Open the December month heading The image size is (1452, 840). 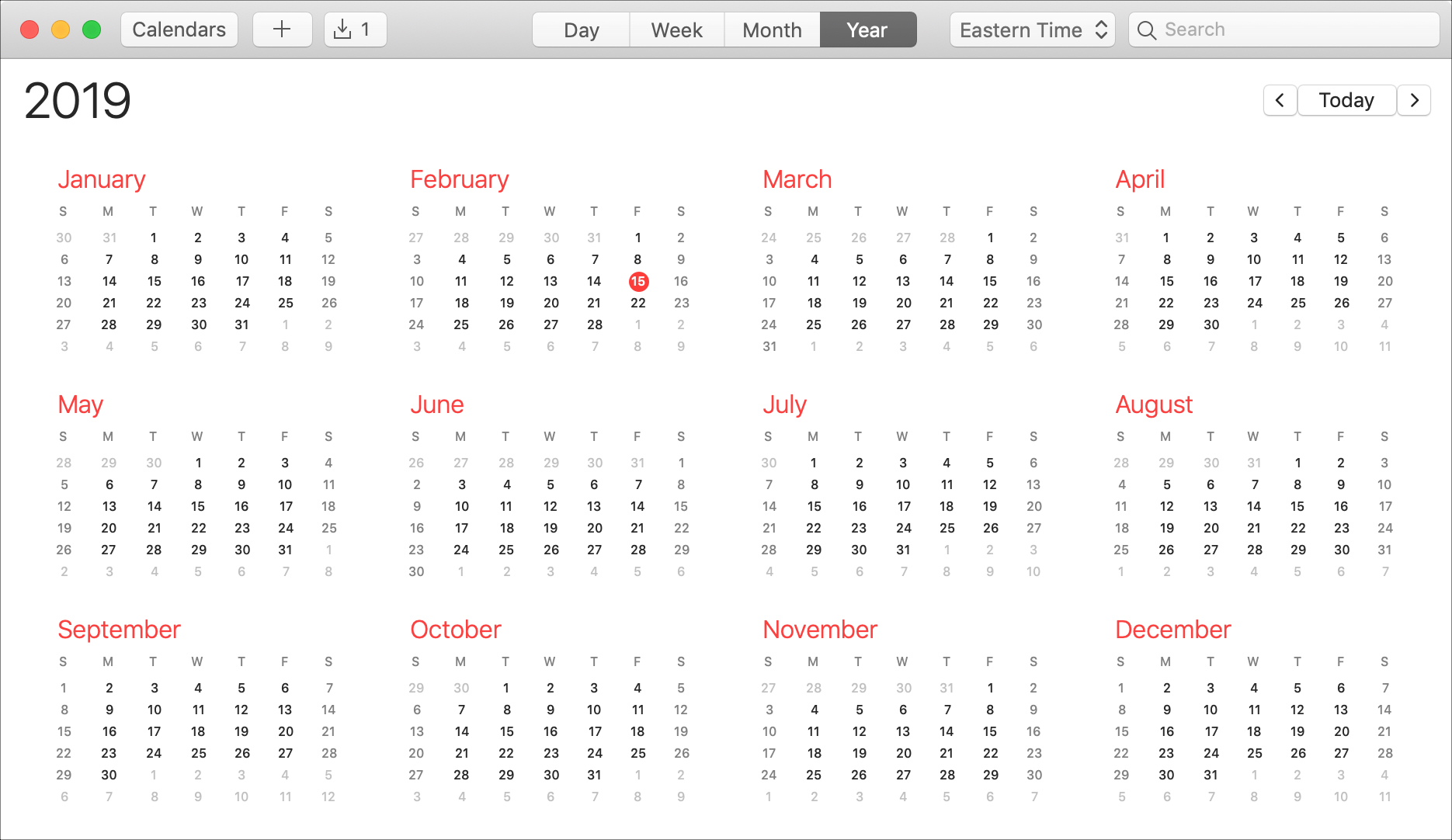pyautogui.click(x=1173, y=630)
